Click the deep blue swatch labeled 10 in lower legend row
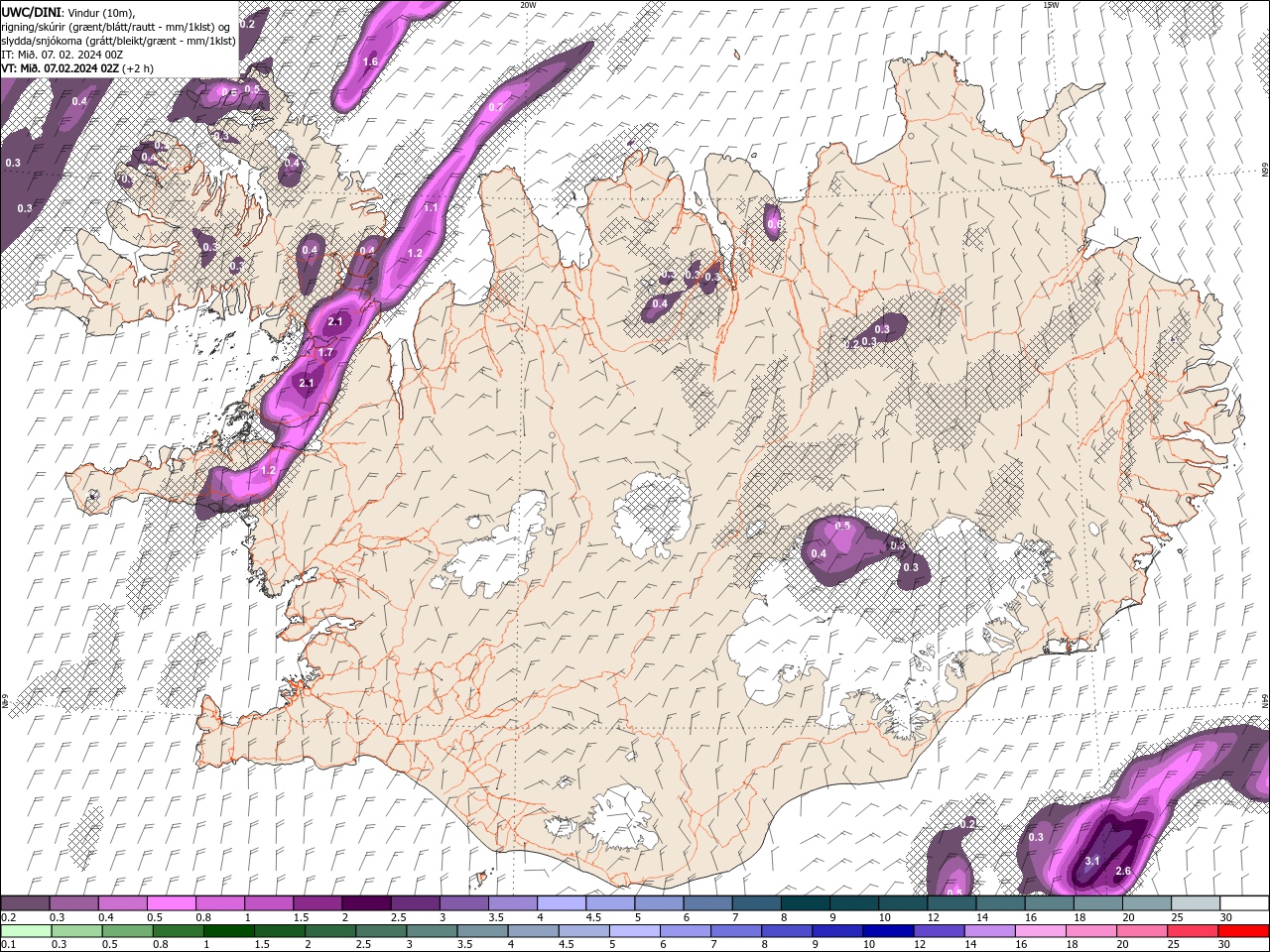Image resolution: width=1270 pixels, height=952 pixels. [x=888, y=931]
